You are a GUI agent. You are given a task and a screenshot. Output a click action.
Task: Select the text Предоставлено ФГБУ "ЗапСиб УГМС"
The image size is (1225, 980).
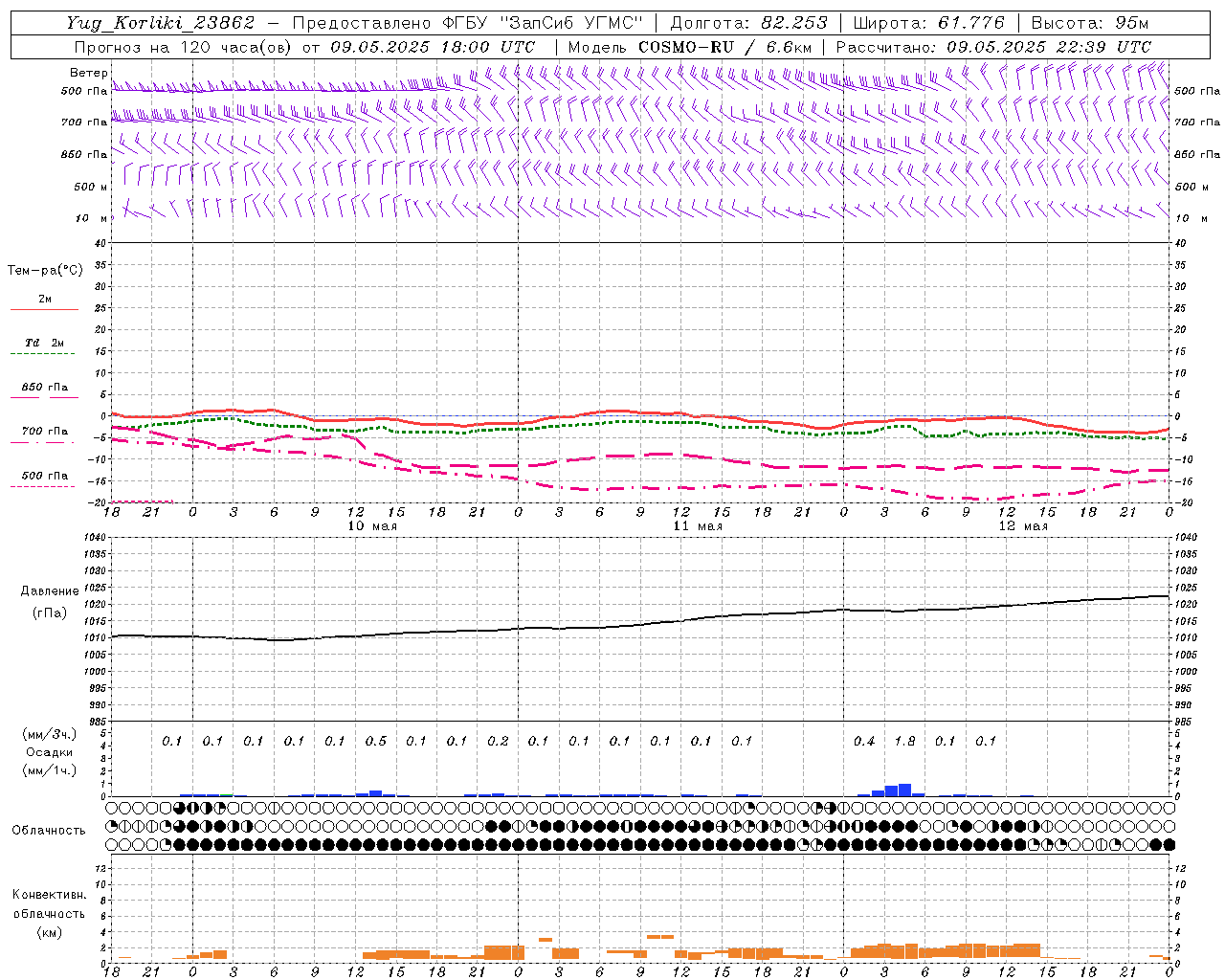[468, 23]
